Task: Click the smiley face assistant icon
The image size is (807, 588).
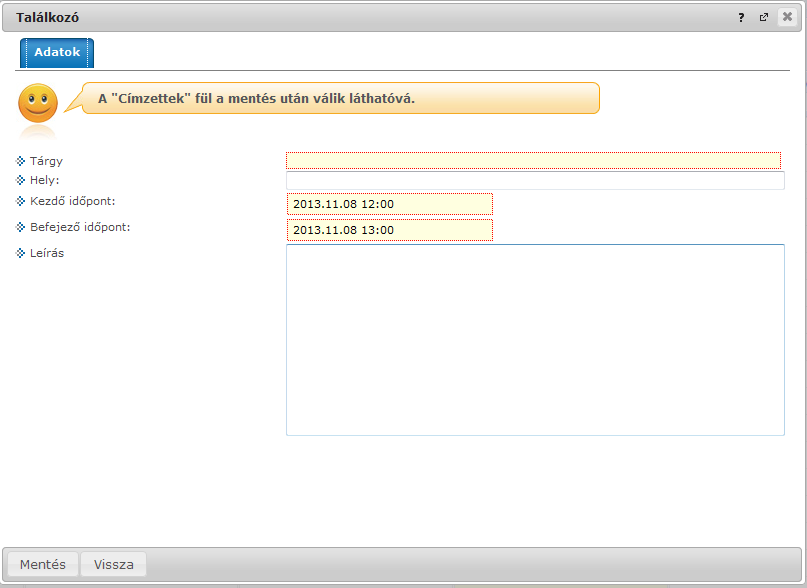Action: coord(38,103)
